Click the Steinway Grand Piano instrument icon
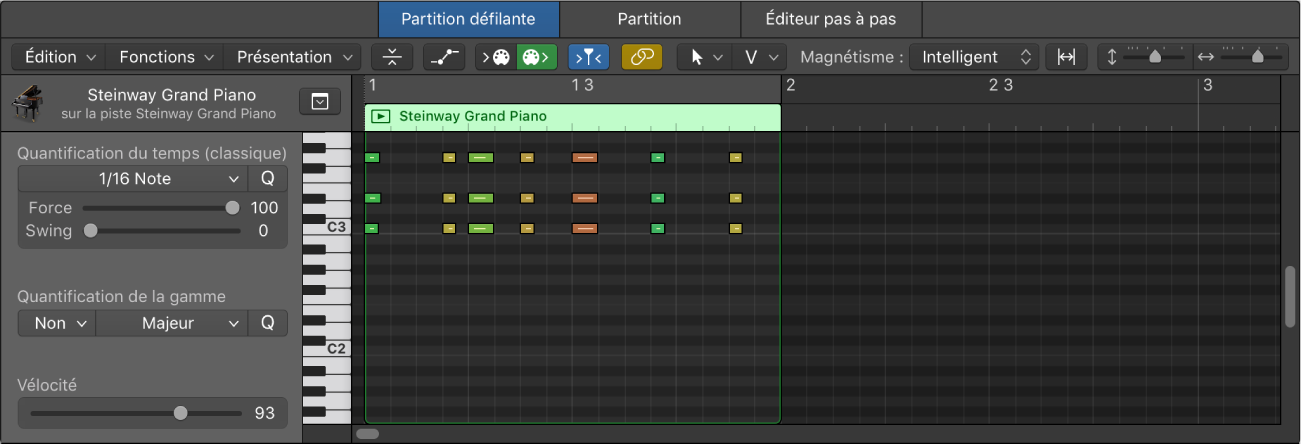 pos(28,103)
